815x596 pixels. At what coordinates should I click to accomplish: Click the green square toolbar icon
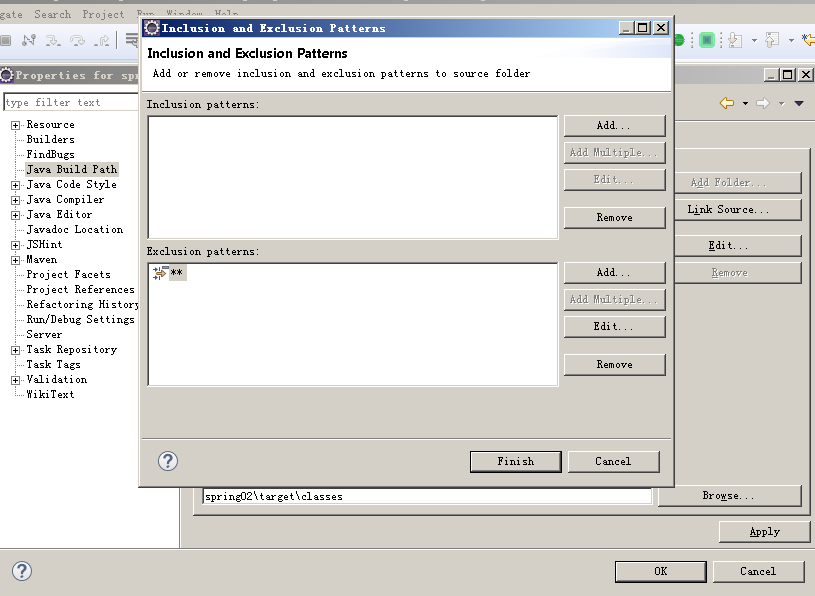tap(707, 40)
